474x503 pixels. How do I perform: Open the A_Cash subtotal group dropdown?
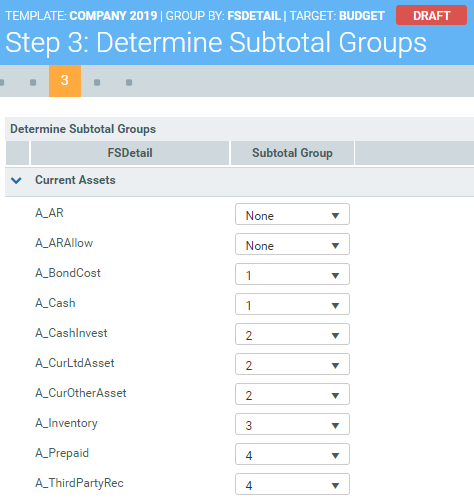(x=292, y=304)
